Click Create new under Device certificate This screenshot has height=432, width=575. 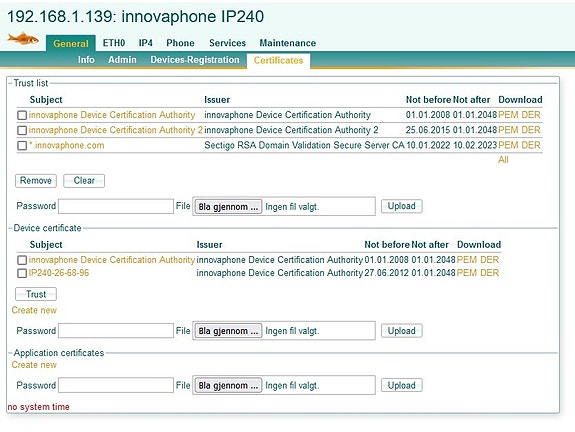coord(34,310)
